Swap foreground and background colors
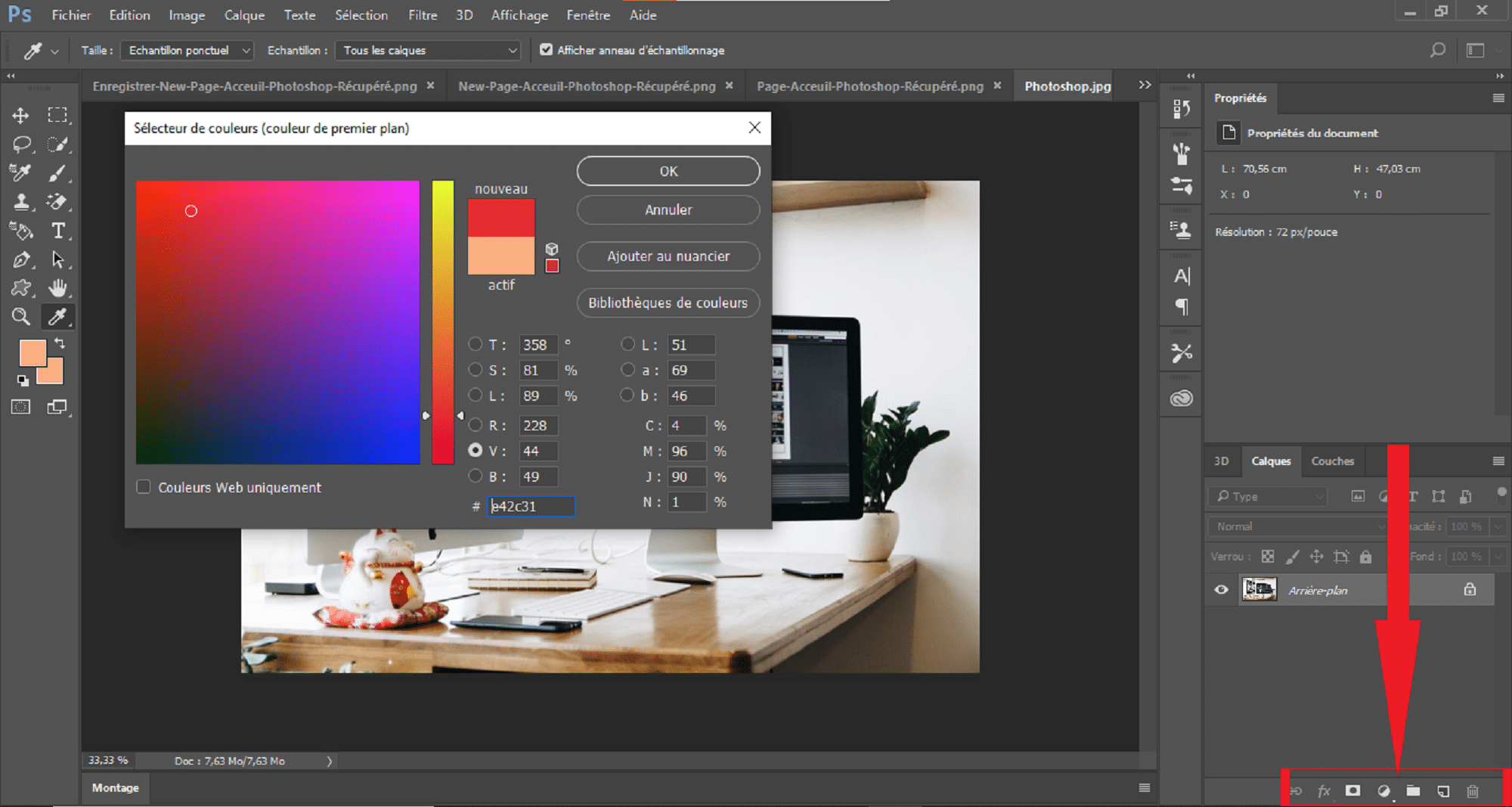This screenshot has height=807, width=1512. (x=60, y=343)
